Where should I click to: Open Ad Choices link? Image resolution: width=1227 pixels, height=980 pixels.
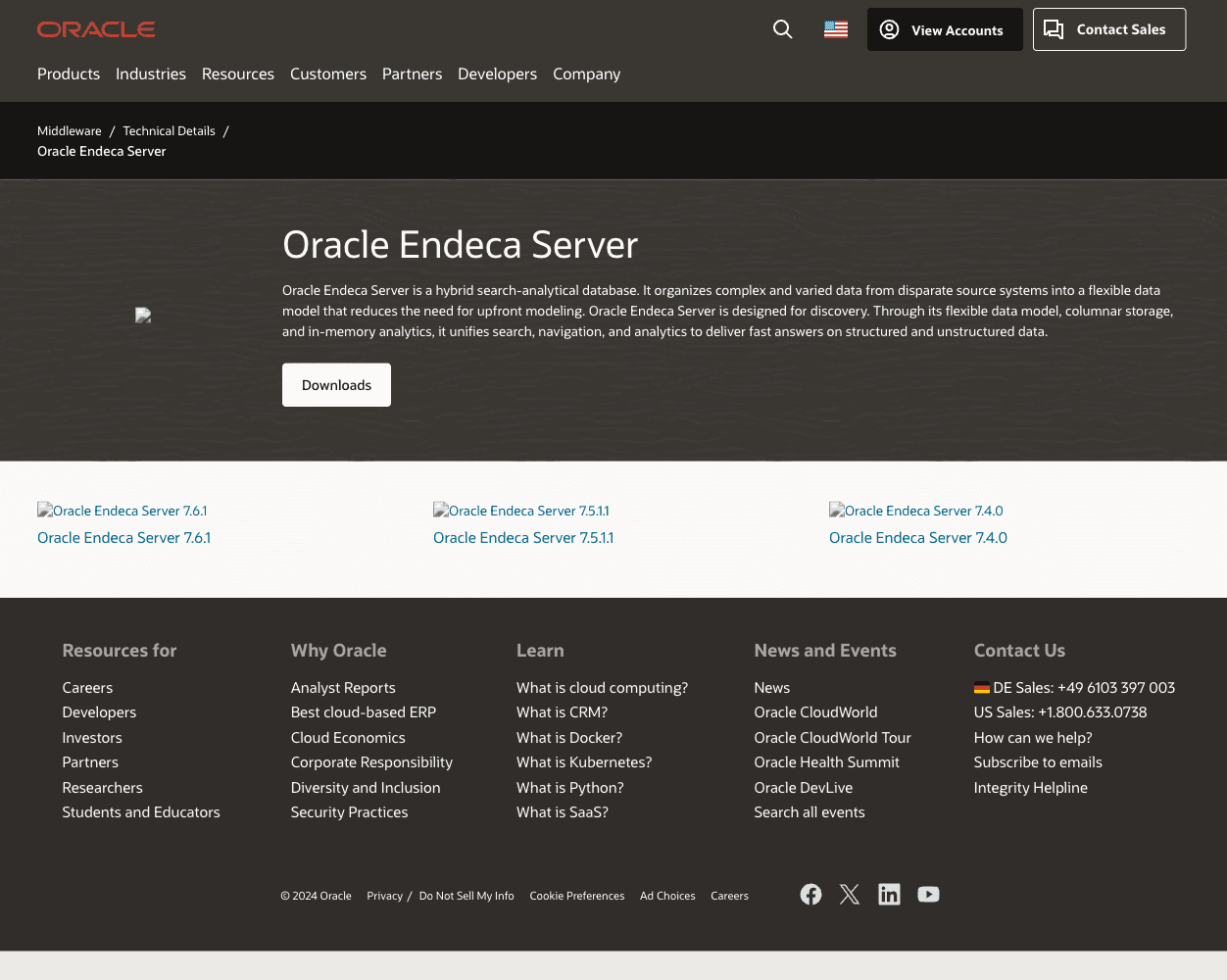(x=667, y=896)
